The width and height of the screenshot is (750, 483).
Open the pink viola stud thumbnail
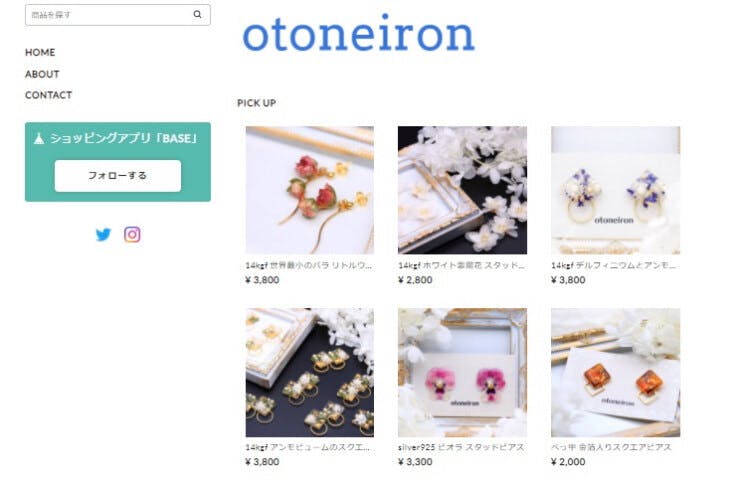[x=462, y=373]
